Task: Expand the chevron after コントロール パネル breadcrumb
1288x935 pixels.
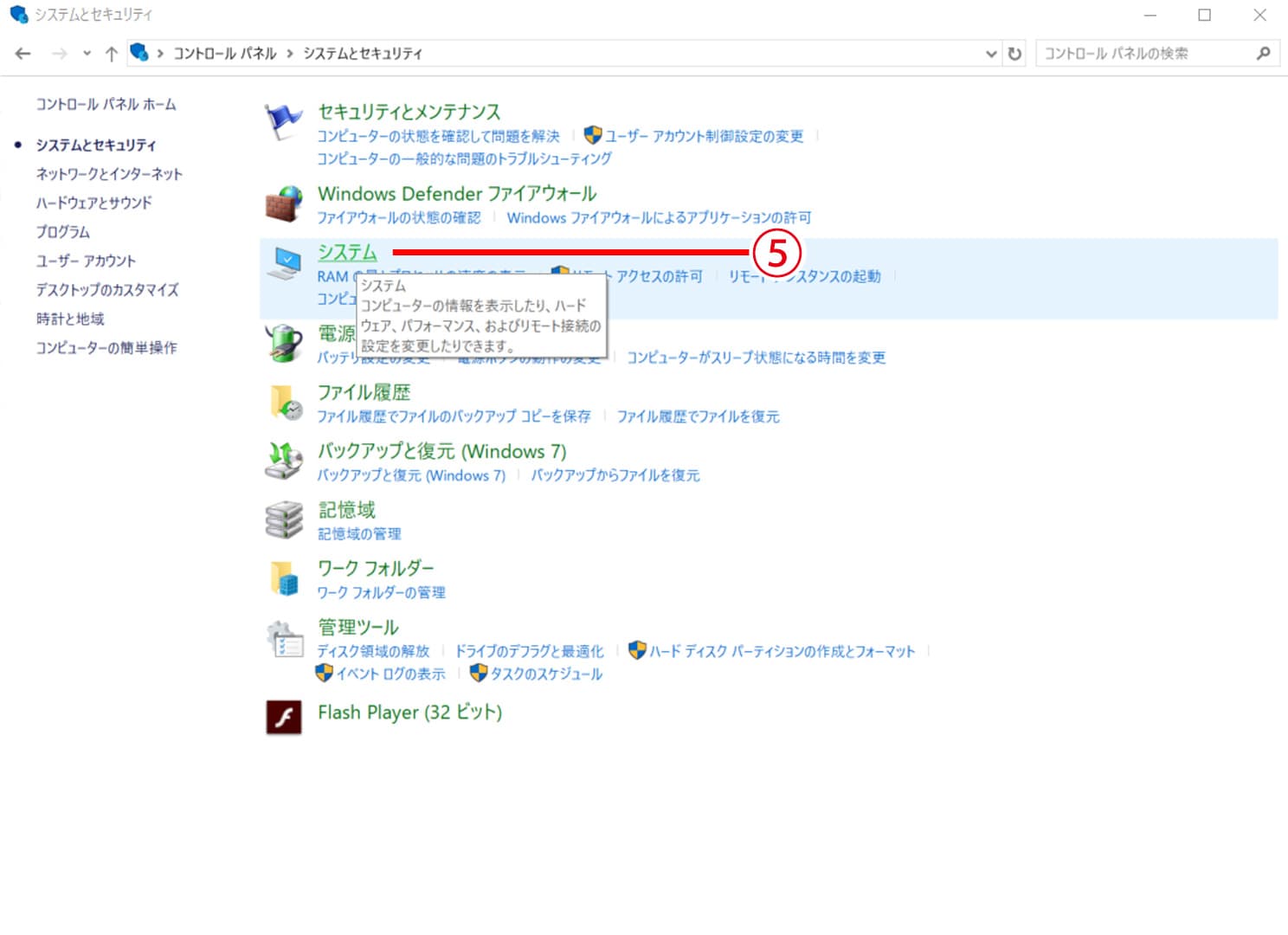Action: click(290, 54)
